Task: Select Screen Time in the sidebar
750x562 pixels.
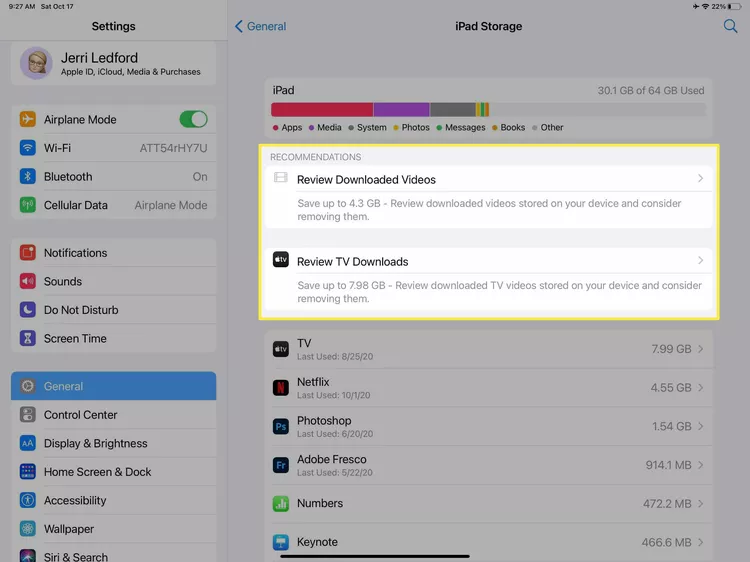Action: click(x=113, y=339)
